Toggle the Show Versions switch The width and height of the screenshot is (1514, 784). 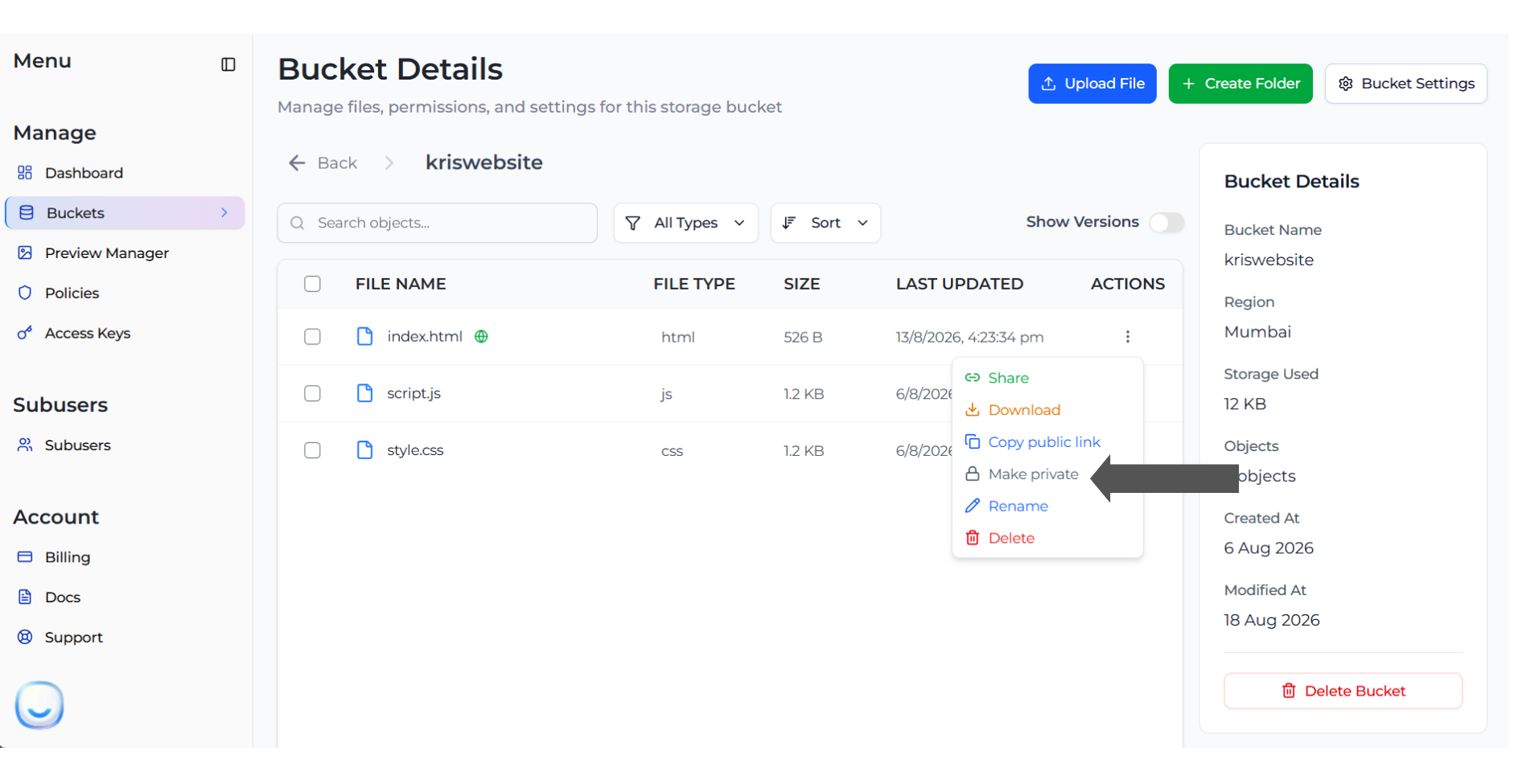click(x=1166, y=222)
